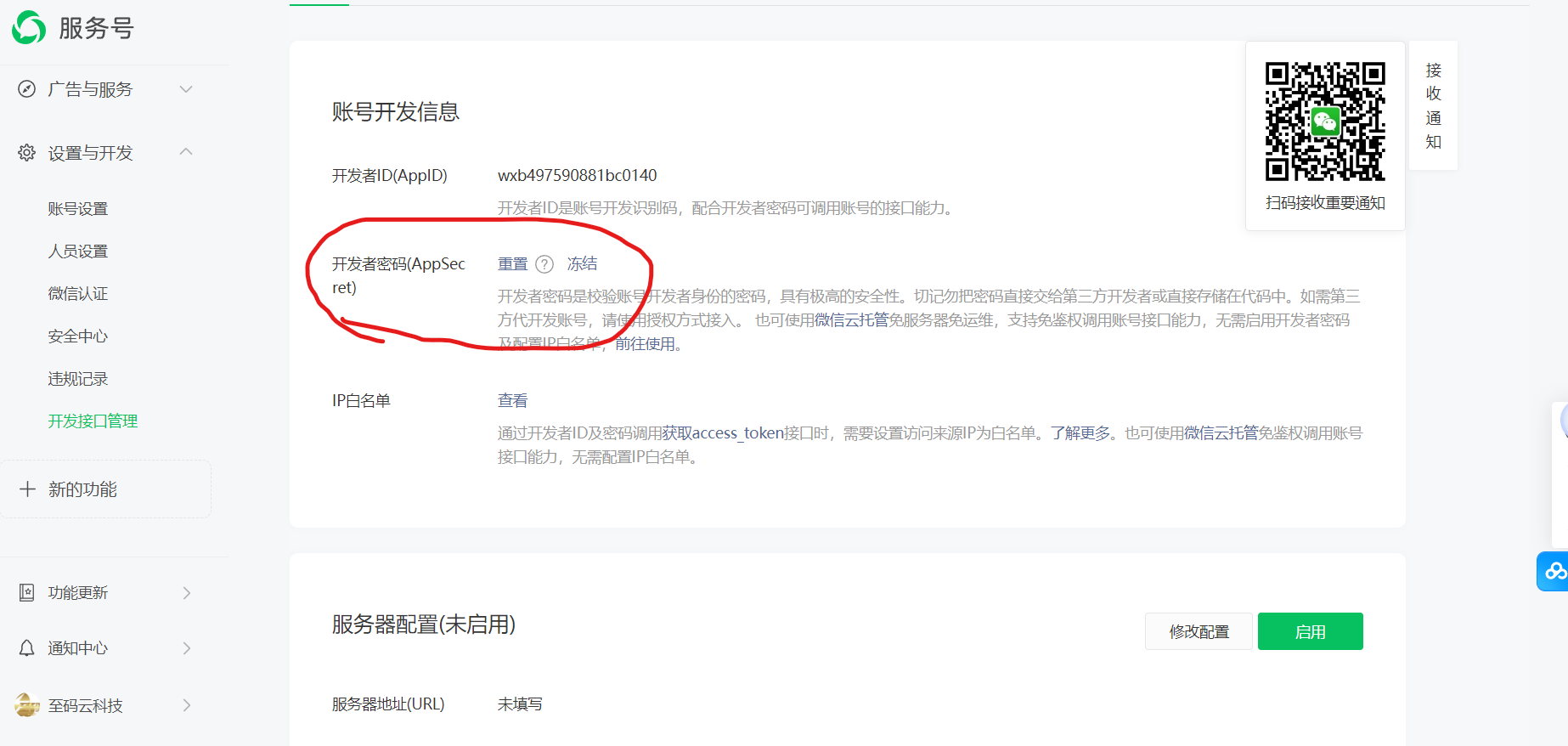Click the bell icon for 通知中心

[x=27, y=648]
